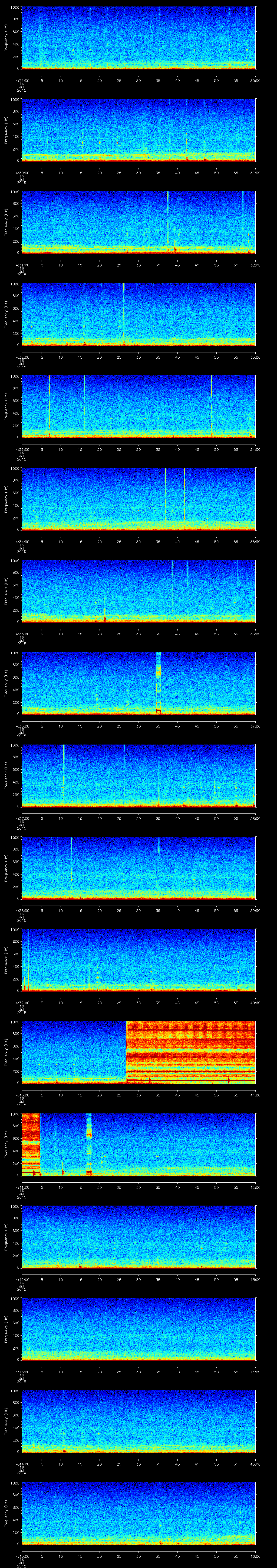Click the '37:00' end time label

tap(256, 726)
